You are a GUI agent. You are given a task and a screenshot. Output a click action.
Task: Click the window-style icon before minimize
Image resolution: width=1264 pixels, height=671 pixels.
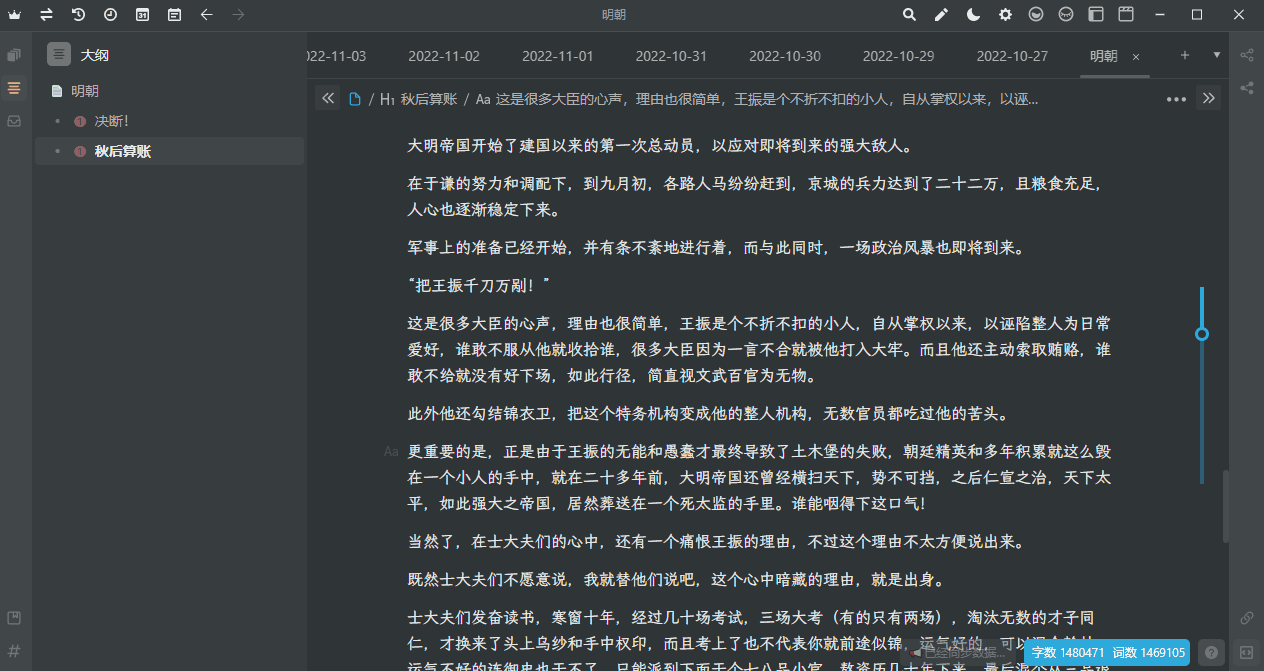click(x=1125, y=15)
